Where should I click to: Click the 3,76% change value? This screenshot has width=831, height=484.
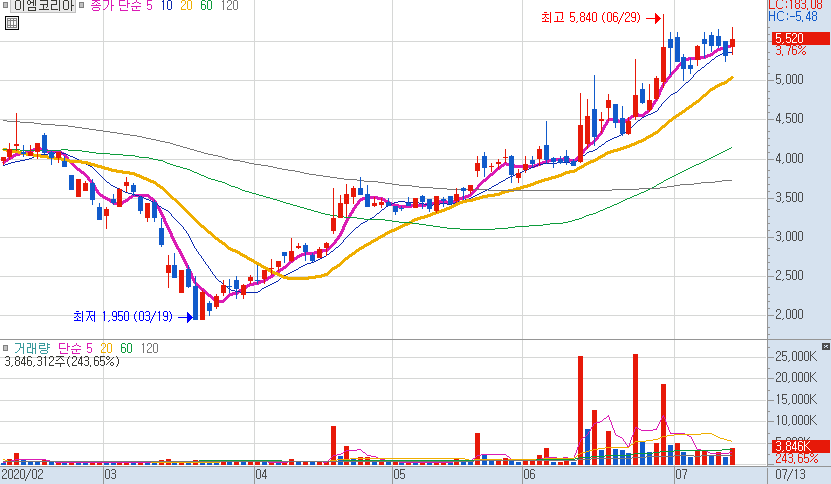[791, 51]
